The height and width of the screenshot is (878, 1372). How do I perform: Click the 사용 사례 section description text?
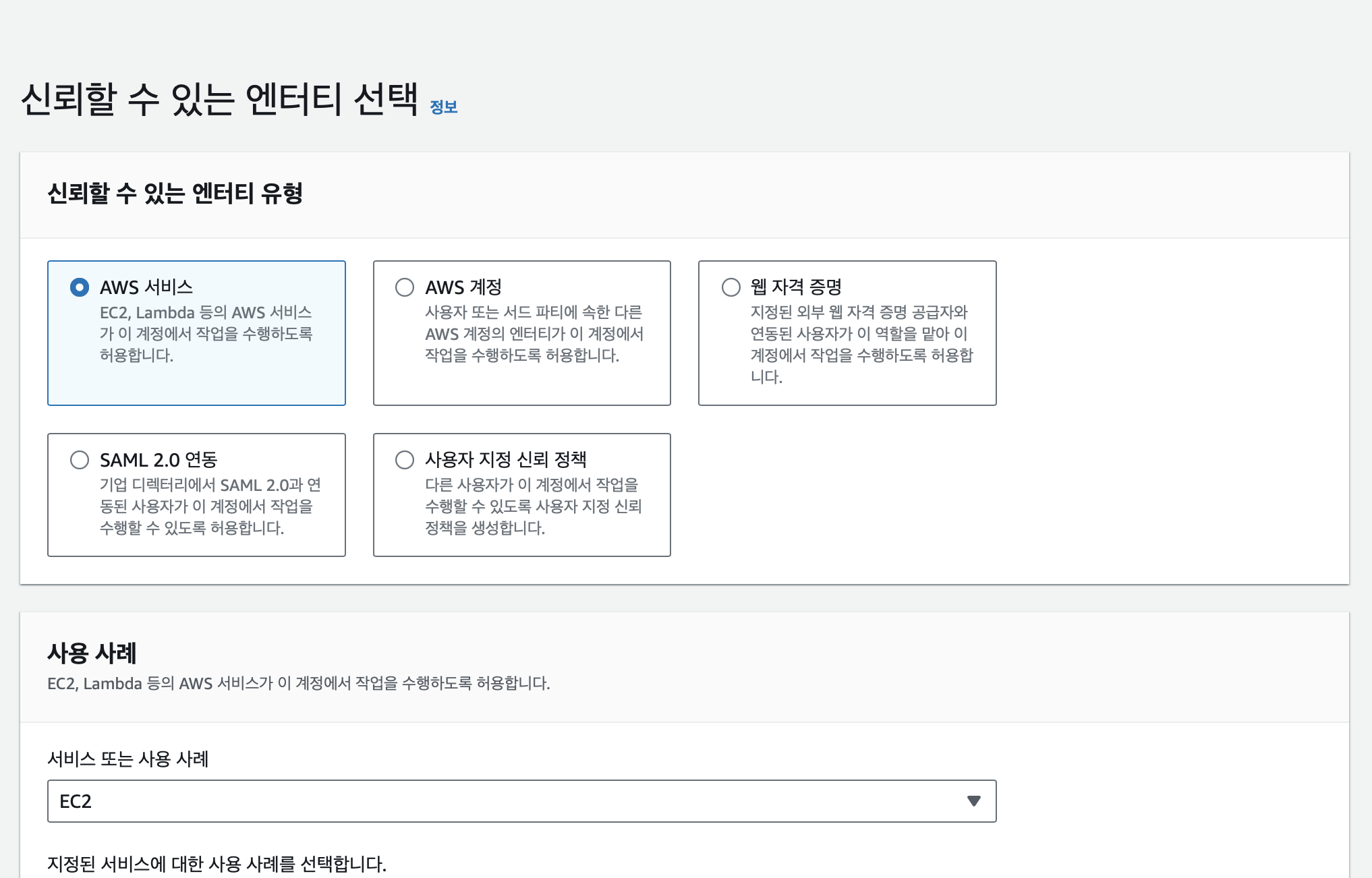point(299,683)
